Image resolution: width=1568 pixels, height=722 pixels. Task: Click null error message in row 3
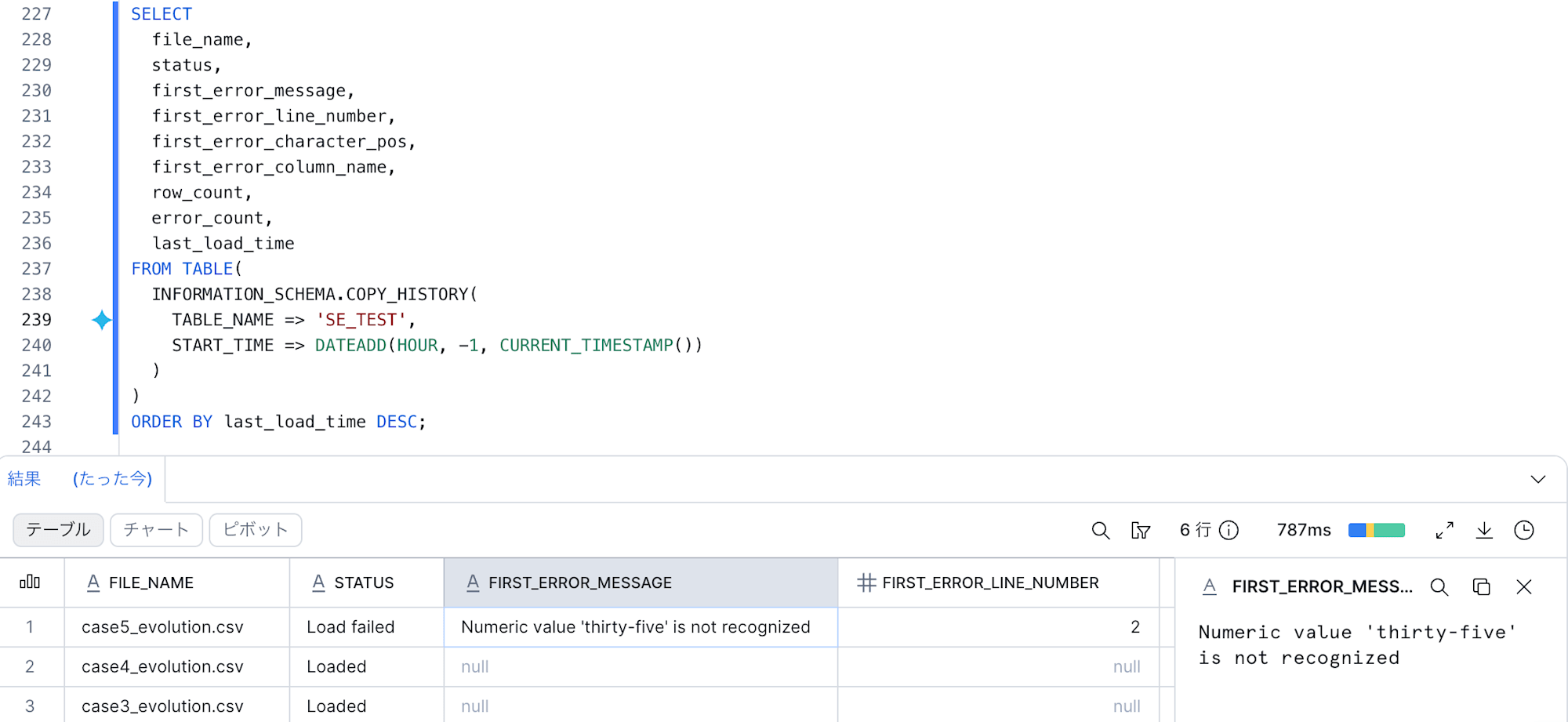pos(641,706)
